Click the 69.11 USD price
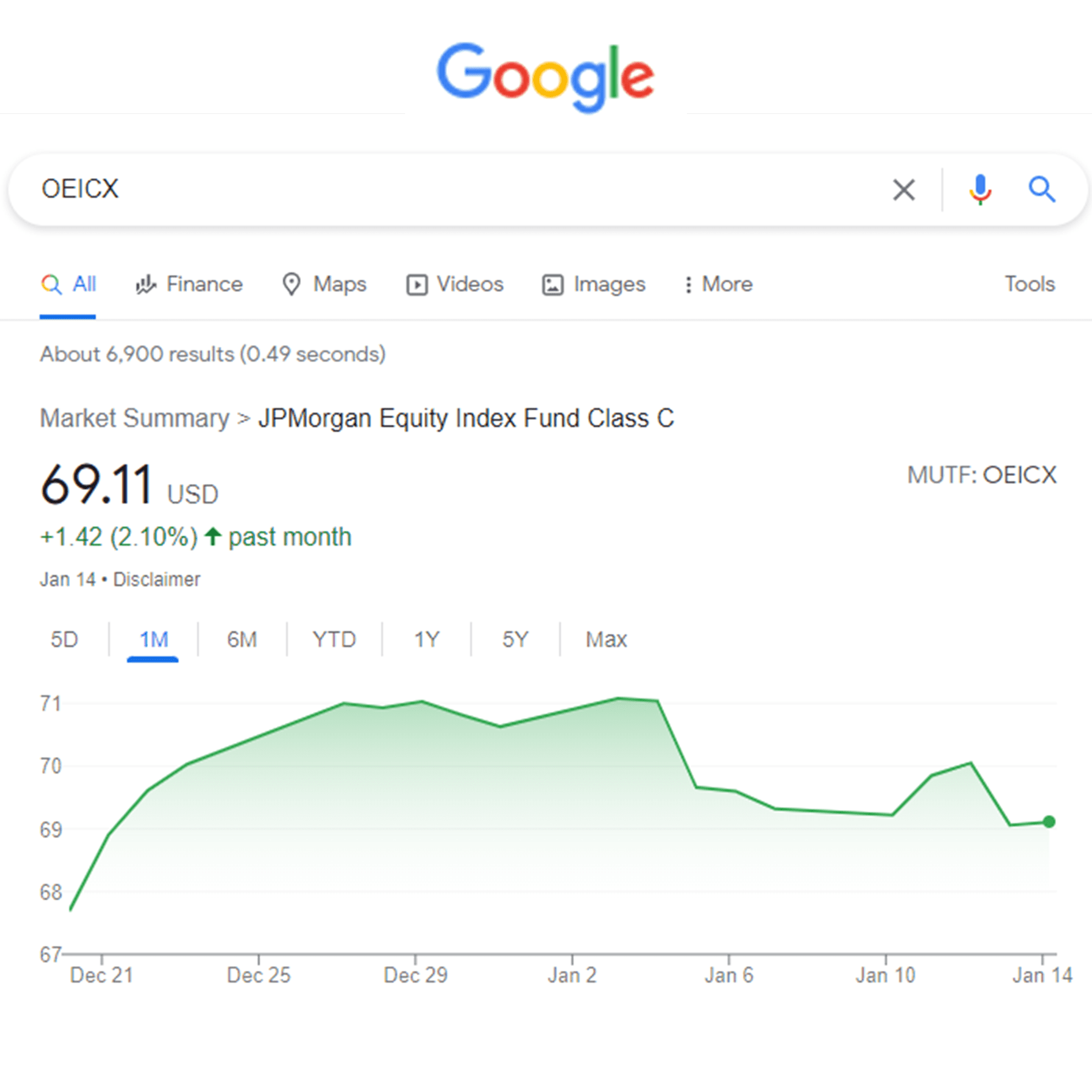Viewport: 1092px width, 1092px height. click(129, 485)
